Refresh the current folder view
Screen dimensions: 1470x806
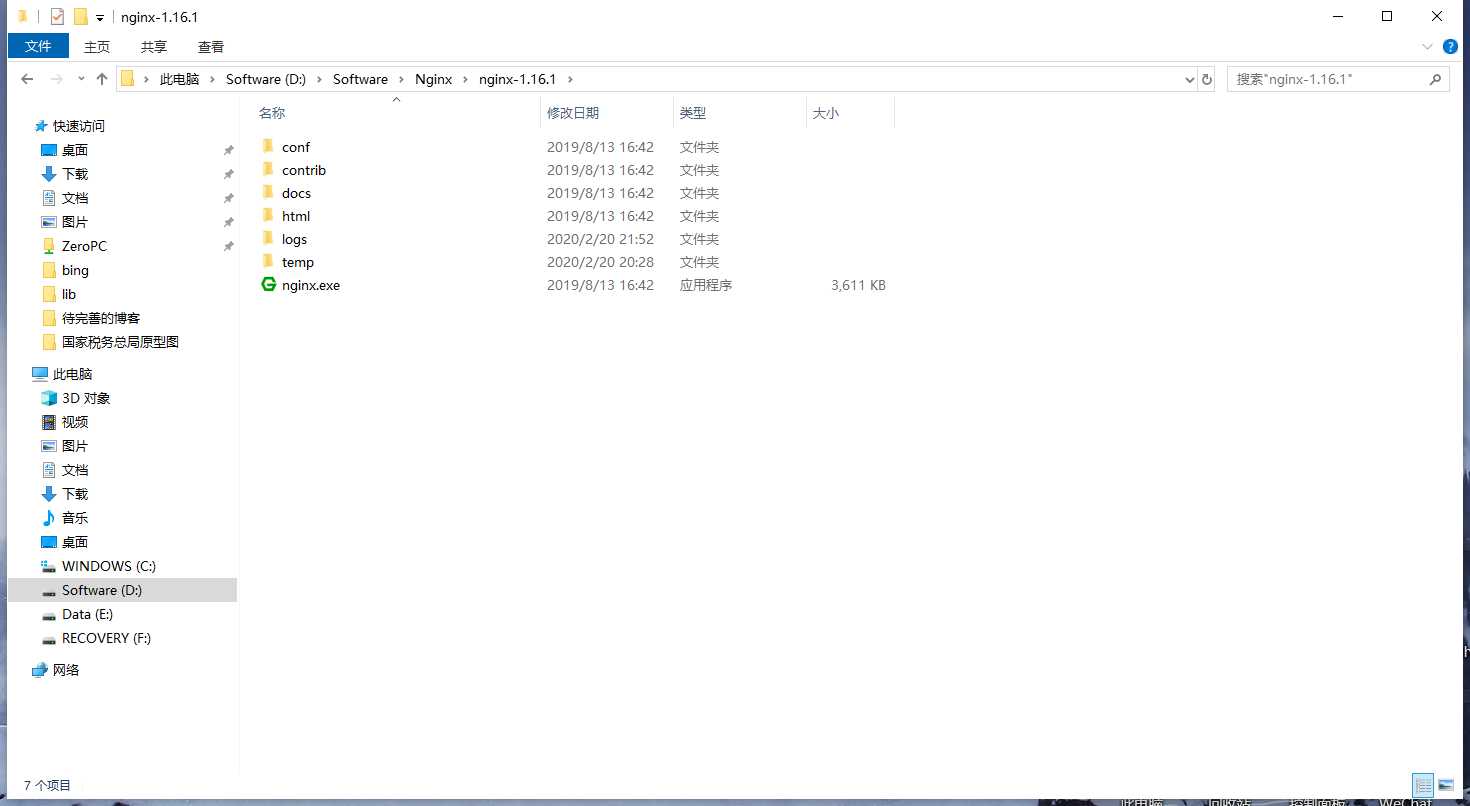tap(1207, 79)
